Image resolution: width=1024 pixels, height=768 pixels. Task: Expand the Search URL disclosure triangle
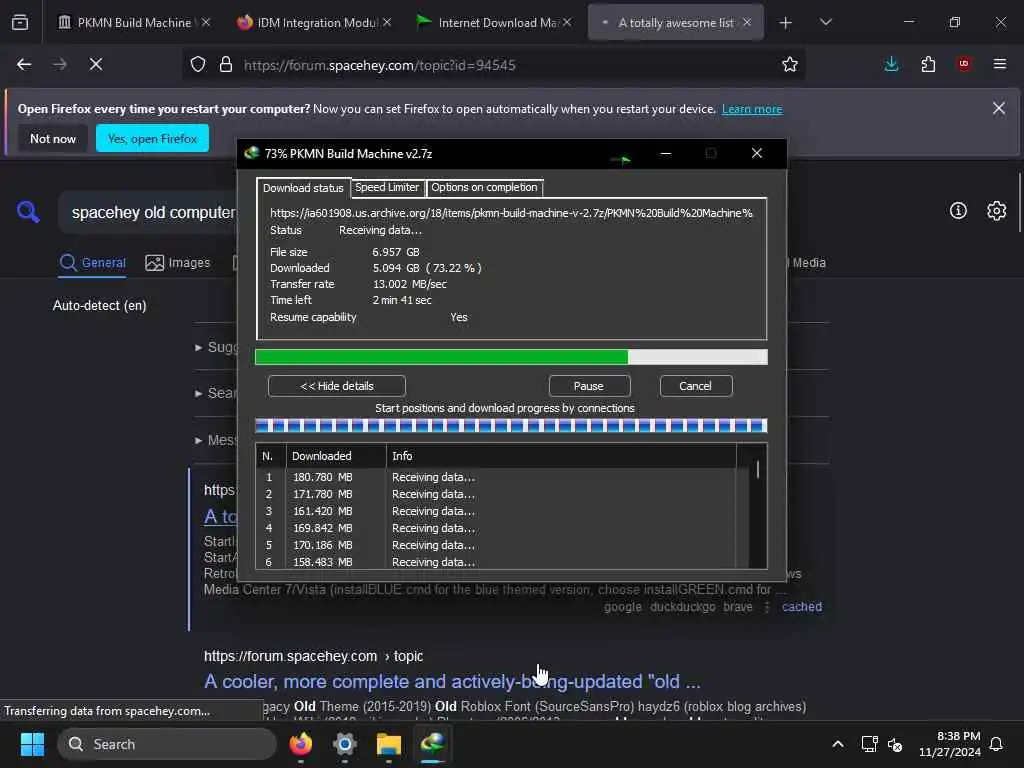pos(199,393)
